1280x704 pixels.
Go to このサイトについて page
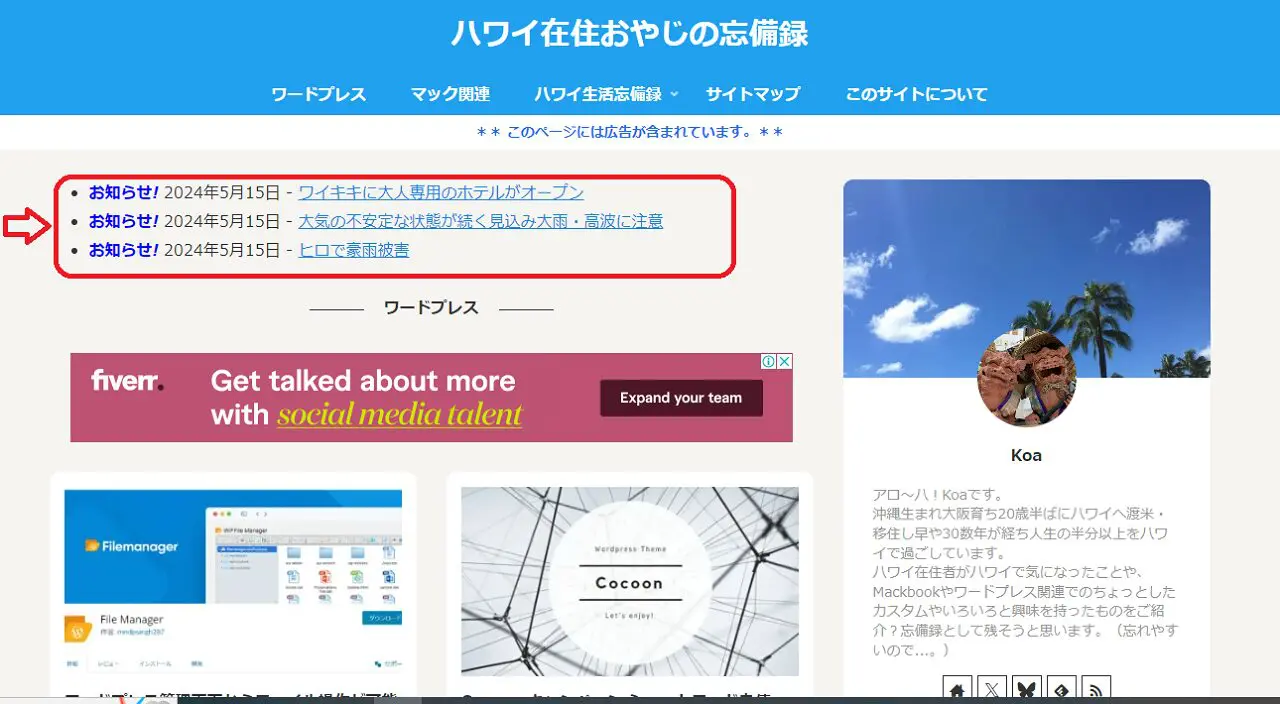coord(916,94)
